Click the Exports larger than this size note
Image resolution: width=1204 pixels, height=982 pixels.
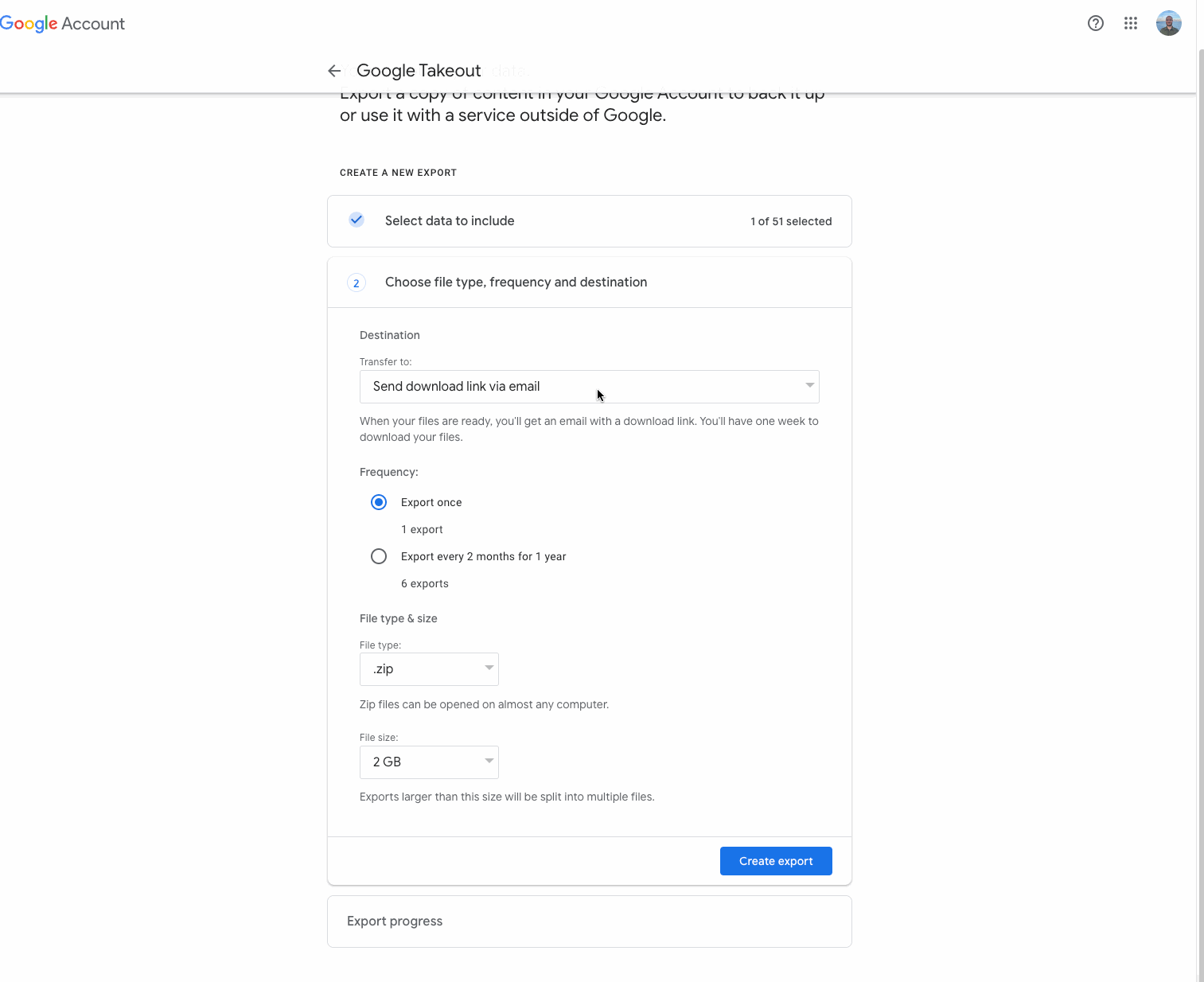point(507,797)
